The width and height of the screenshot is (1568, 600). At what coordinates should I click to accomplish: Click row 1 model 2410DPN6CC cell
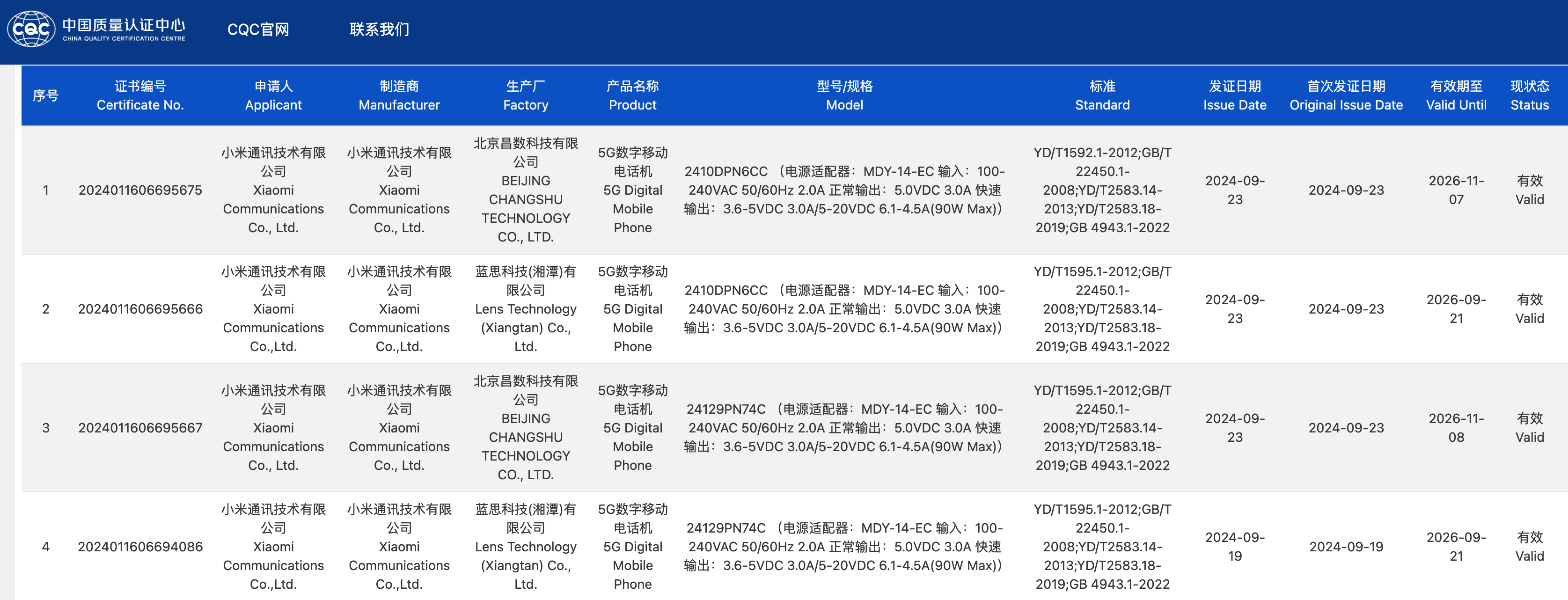pyautogui.click(x=844, y=190)
